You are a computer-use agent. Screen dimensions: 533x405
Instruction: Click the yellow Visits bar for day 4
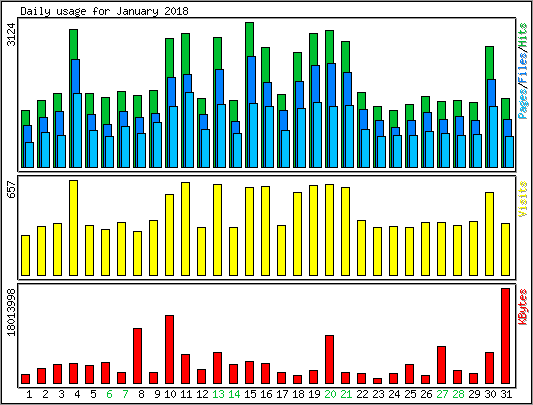73,228
